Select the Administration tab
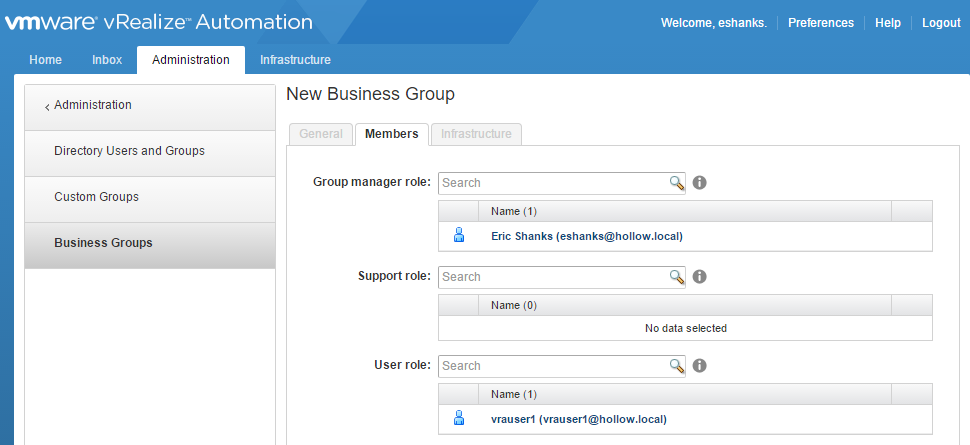Image resolution: width=970 pixels, height=445 pixels. pyautogui.click(x=191, y=60)
